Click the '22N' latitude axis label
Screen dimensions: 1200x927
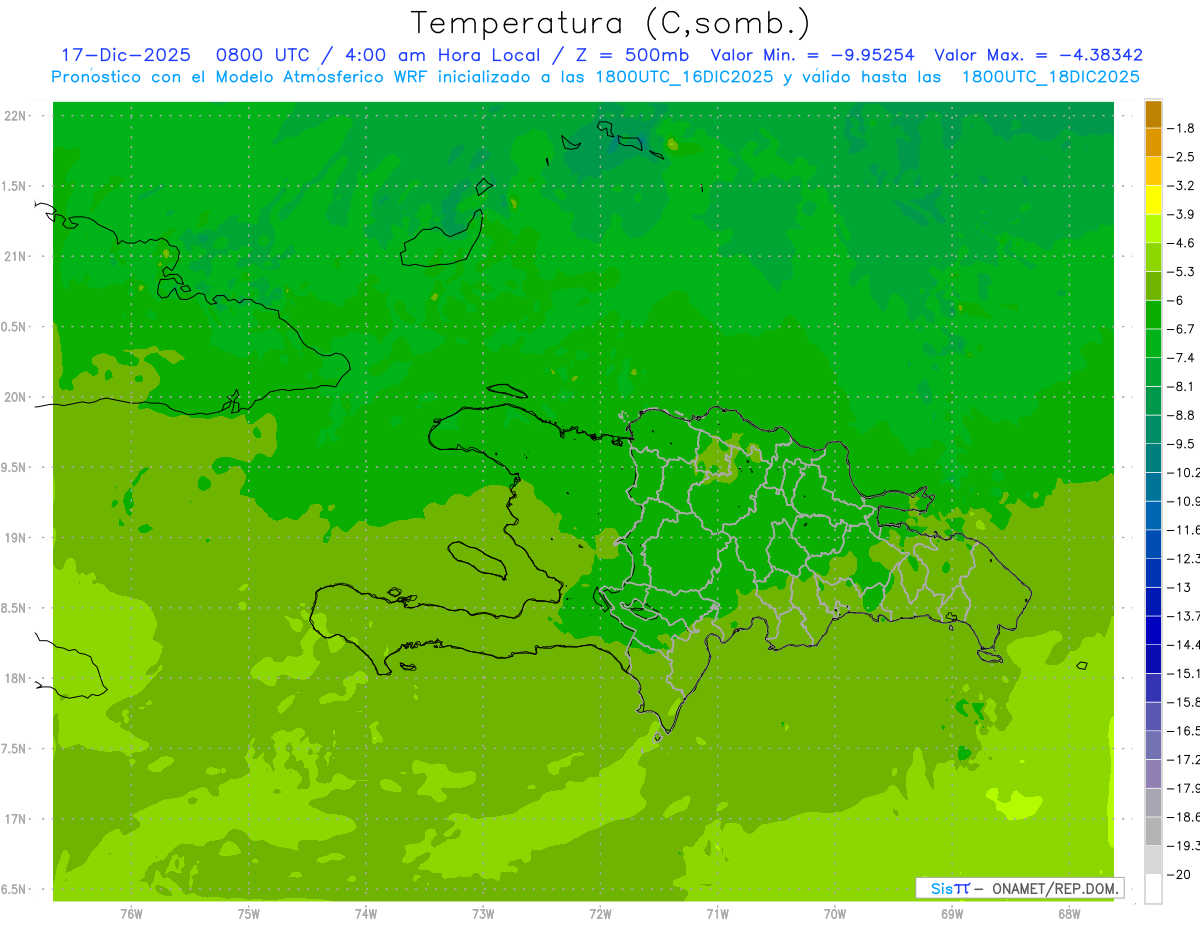click(16, 116)
